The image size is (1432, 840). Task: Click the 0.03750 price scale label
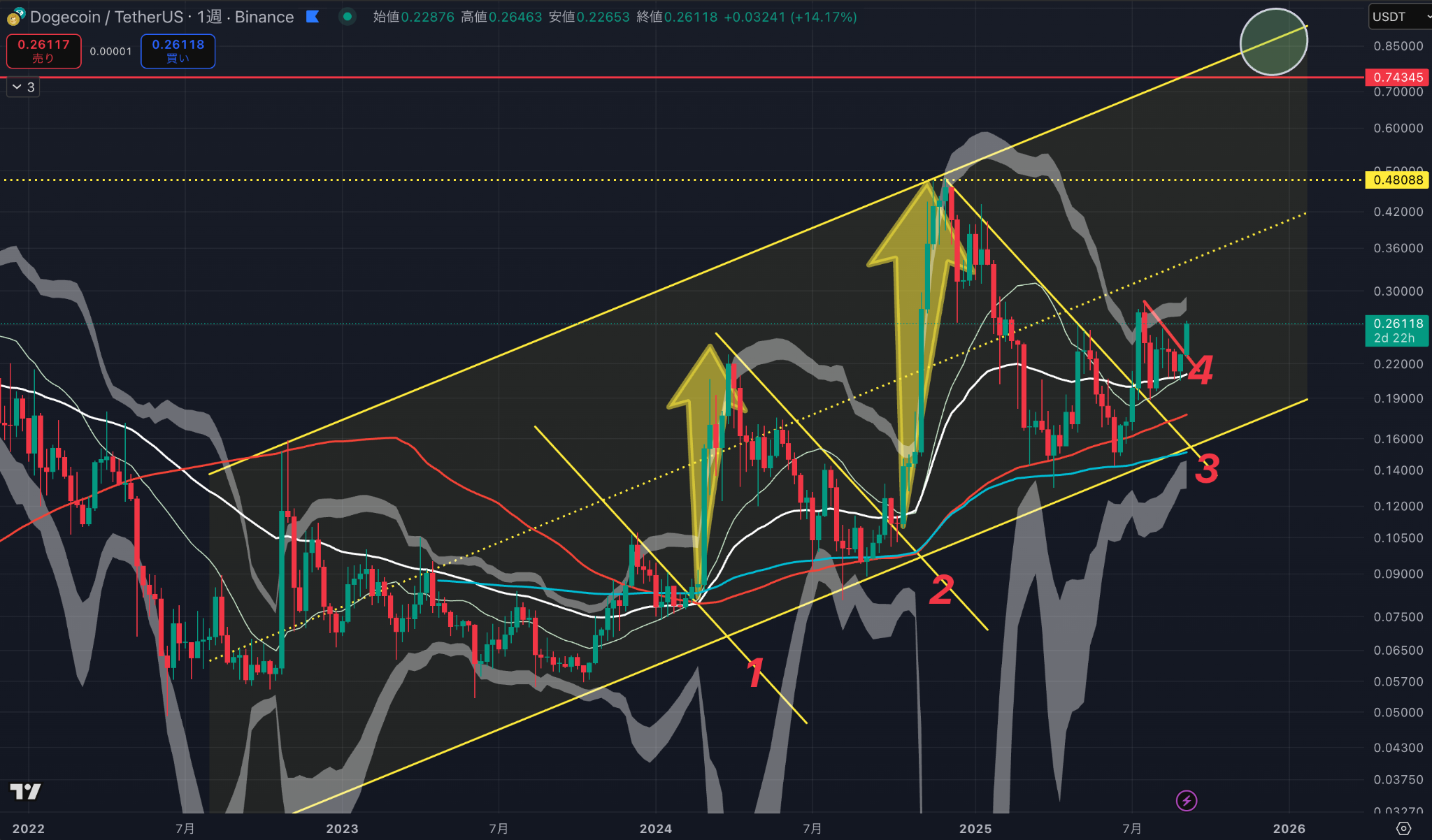(x=1398, y=779)
